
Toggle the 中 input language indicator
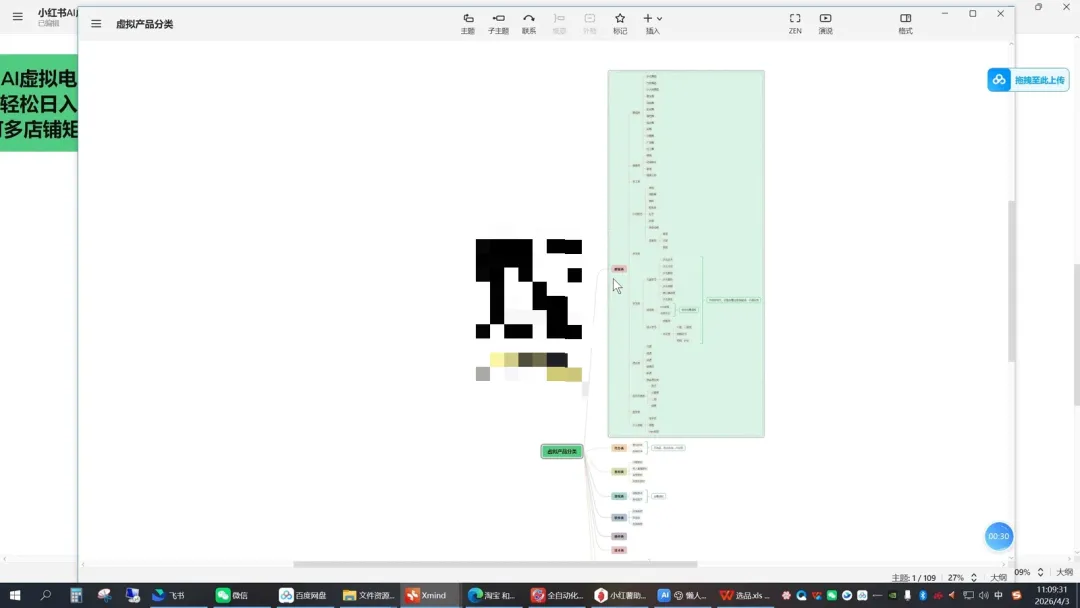click(999, 595)
